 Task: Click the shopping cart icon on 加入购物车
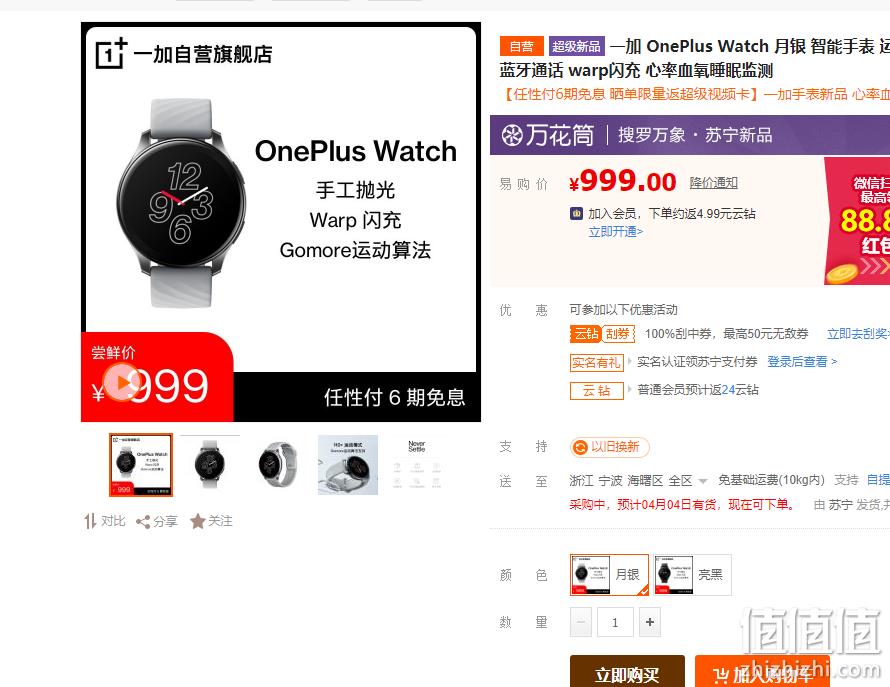pyautogui.click(x=721, y=675)
